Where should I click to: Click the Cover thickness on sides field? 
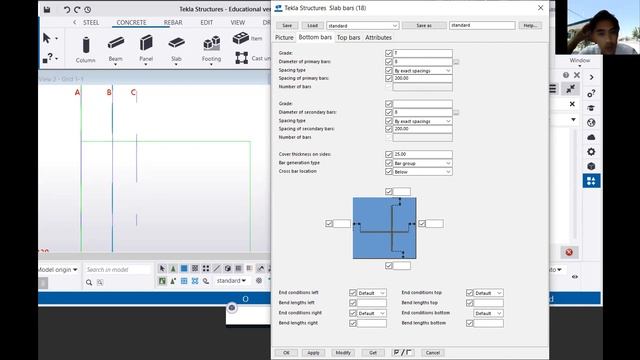point(422,154)
